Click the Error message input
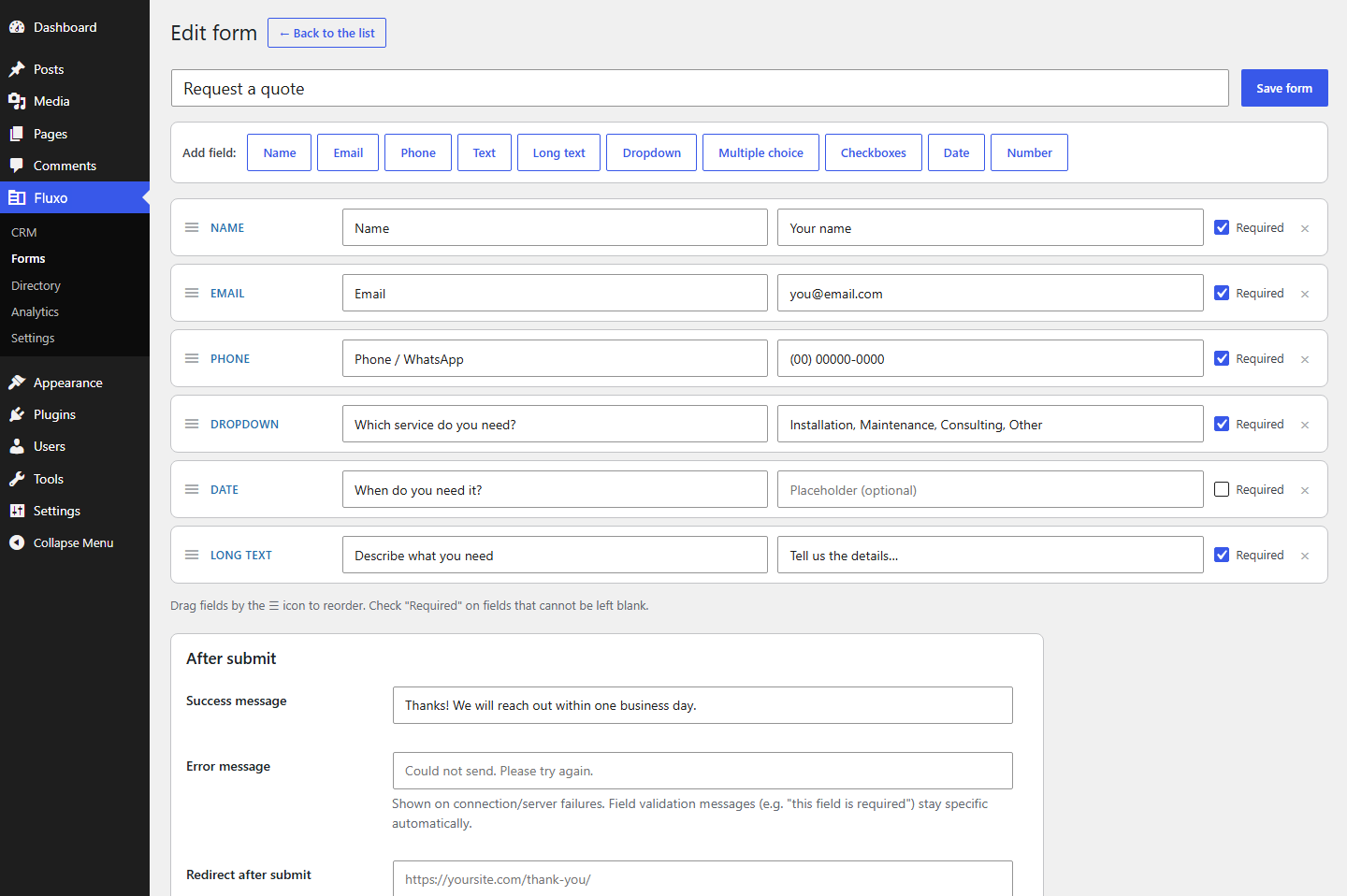 [x=702, y=771]
